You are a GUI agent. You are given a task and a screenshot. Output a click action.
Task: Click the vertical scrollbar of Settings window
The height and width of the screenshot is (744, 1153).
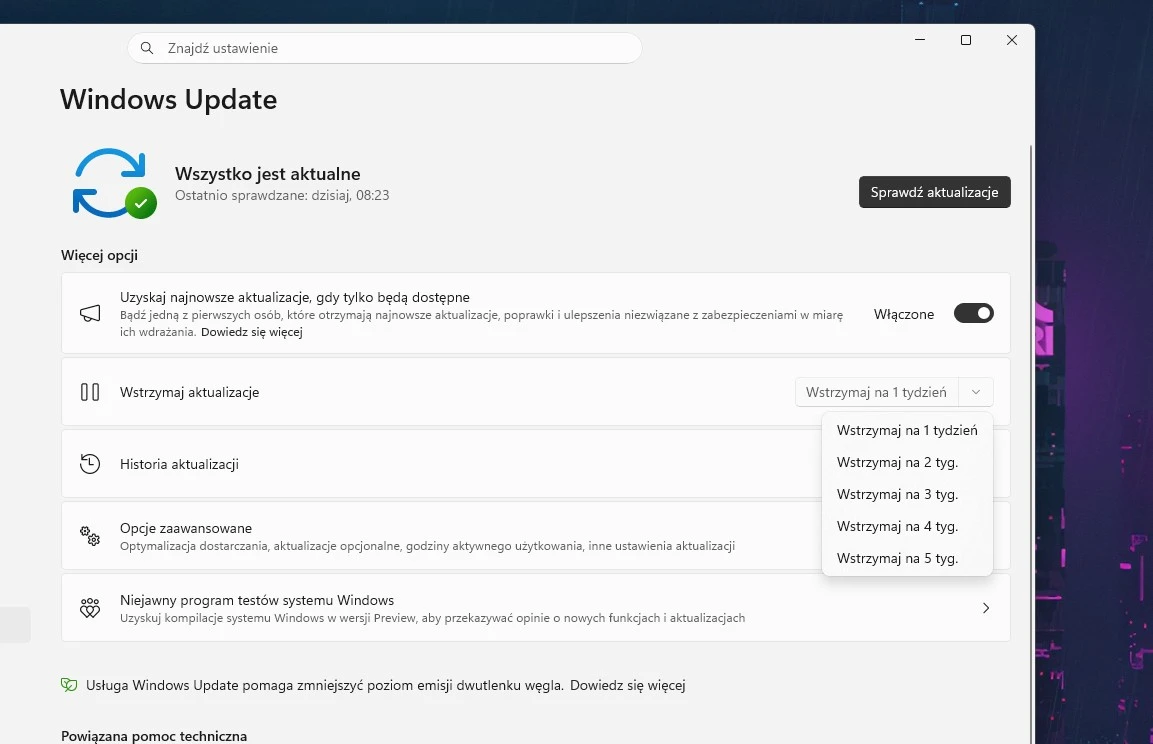[x=1031, y=444]
